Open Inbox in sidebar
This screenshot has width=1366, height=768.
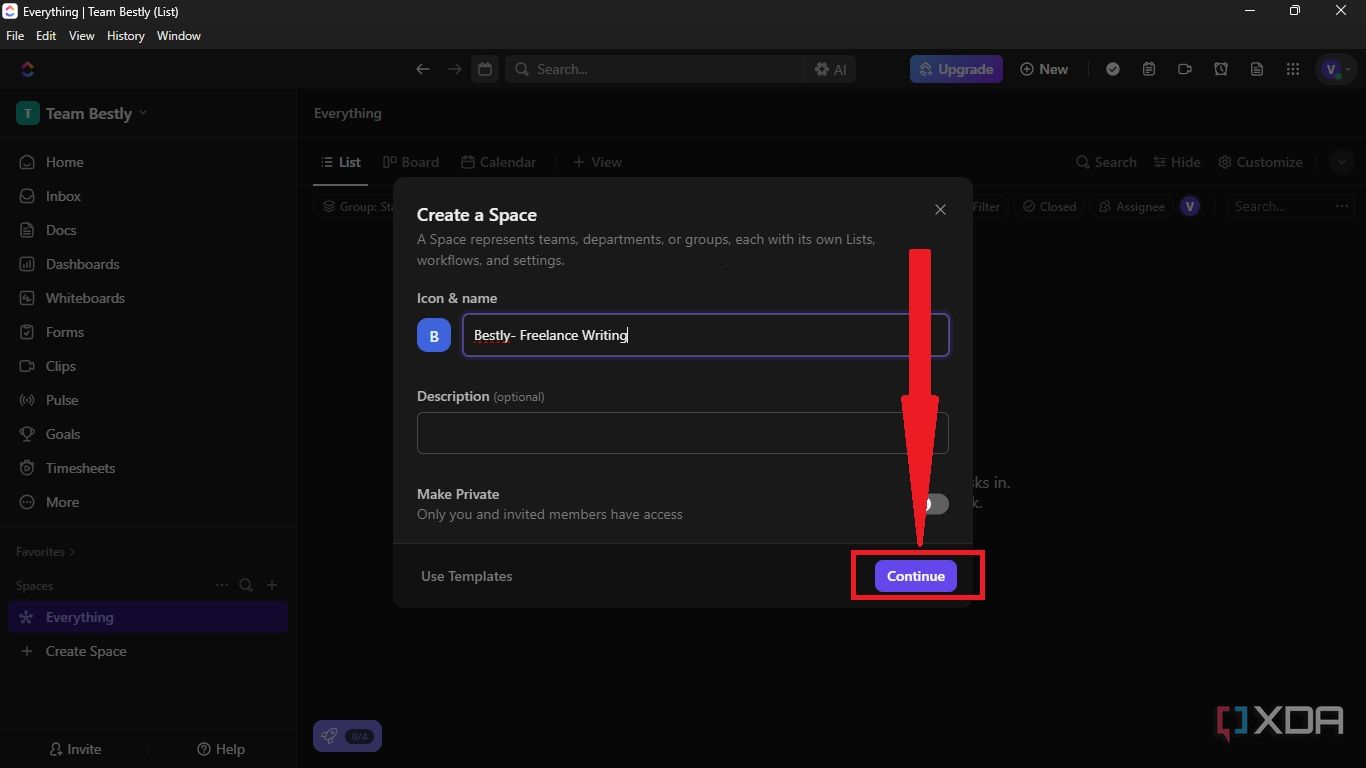tap(148, 196)
